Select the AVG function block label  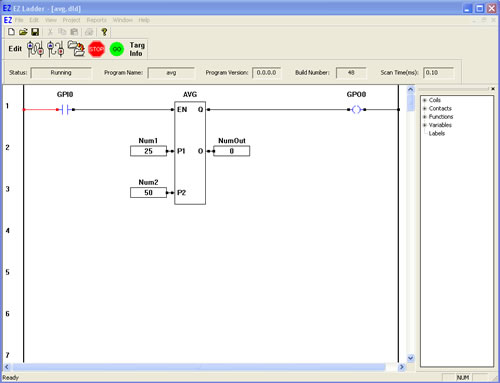pyautogui.click(x=190, y=95)
